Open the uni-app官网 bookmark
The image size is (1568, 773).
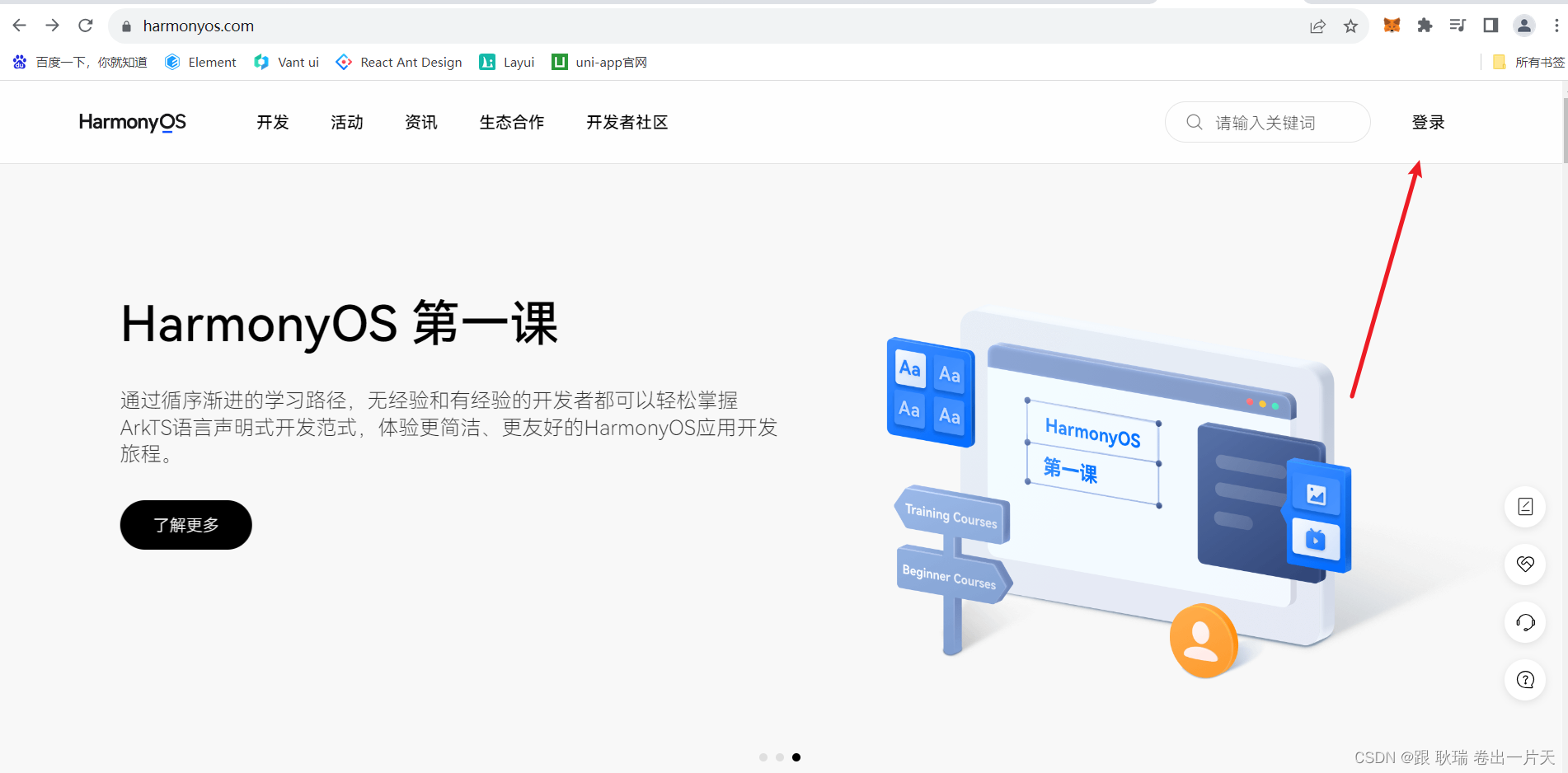click(x=599, y=62)
